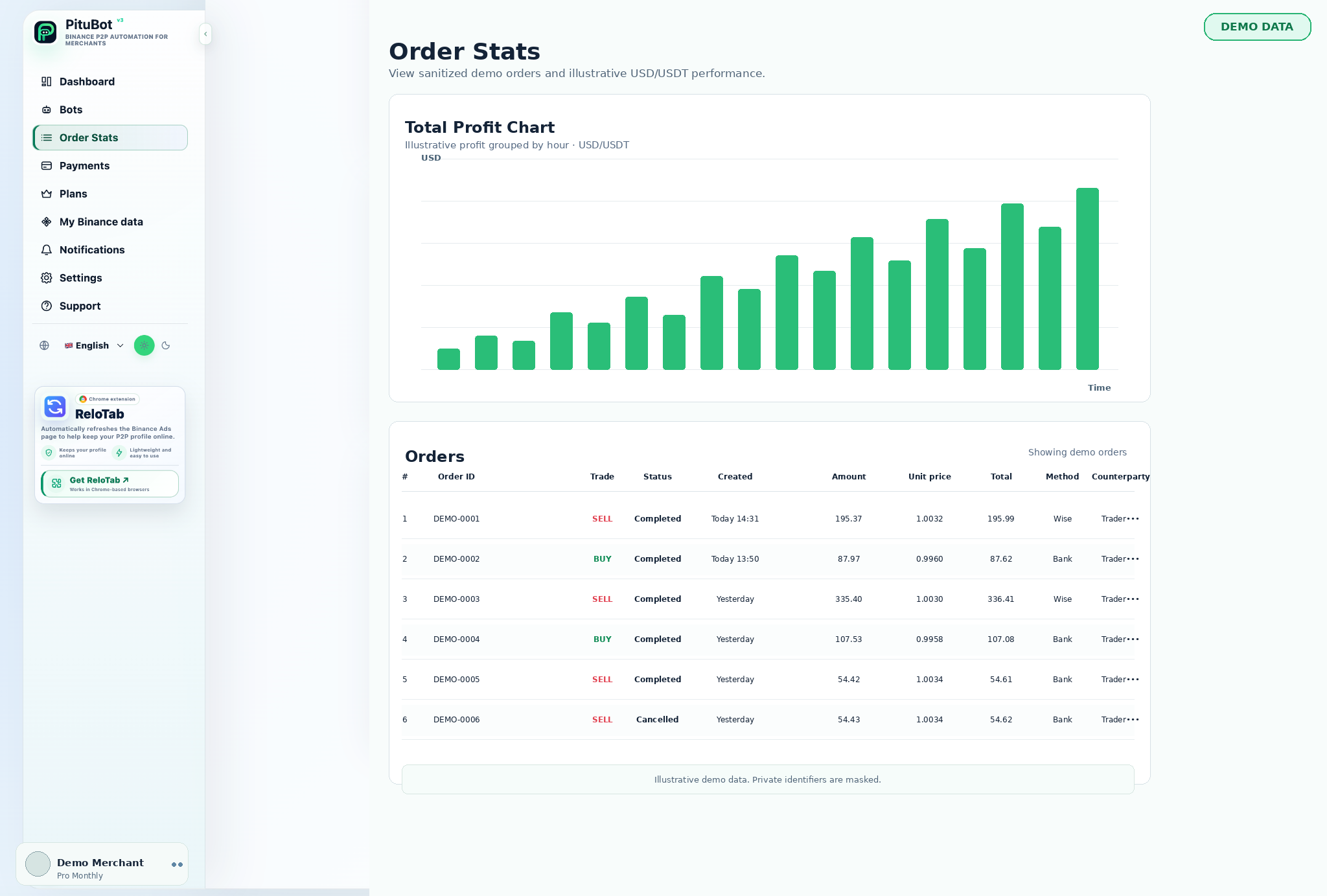Click the Showing demo orders label
This screenshot has height=896, width=1327.
coord(1078,452)
